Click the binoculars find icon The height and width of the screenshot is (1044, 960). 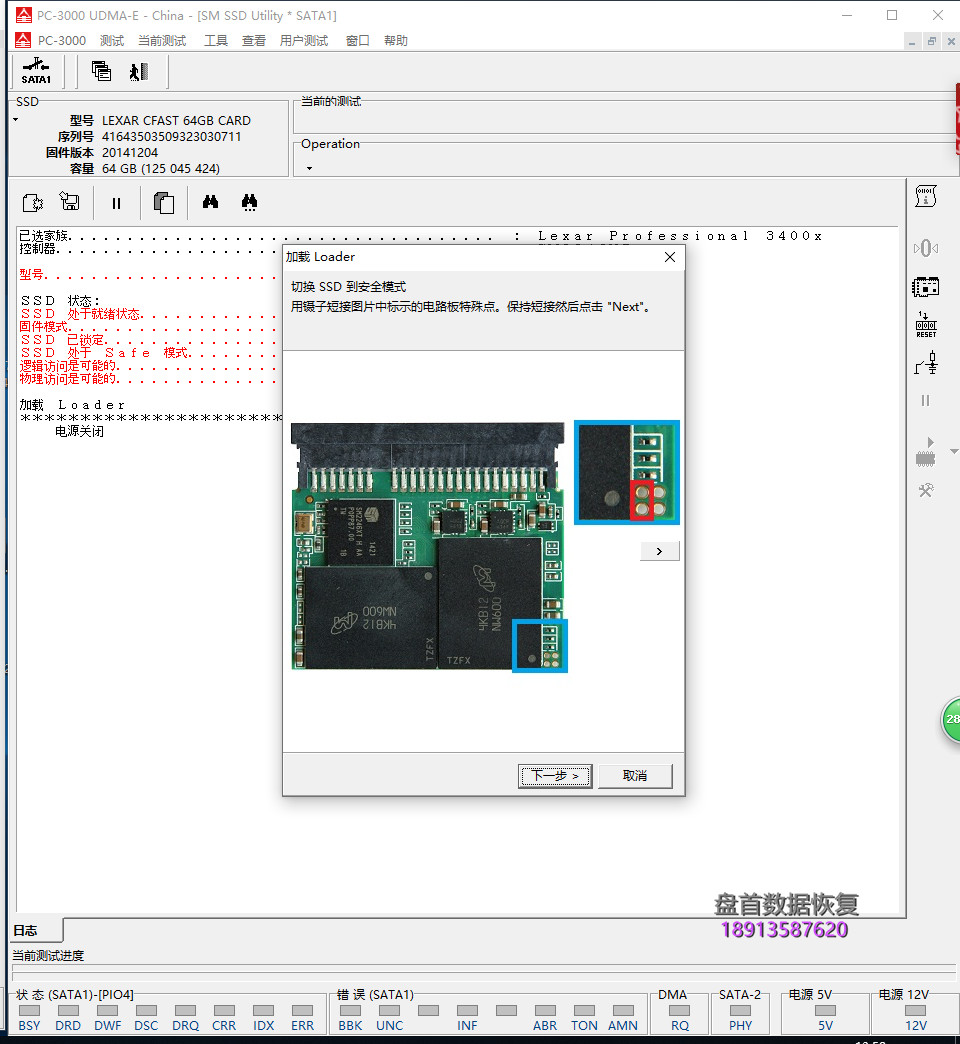[210, 202]
